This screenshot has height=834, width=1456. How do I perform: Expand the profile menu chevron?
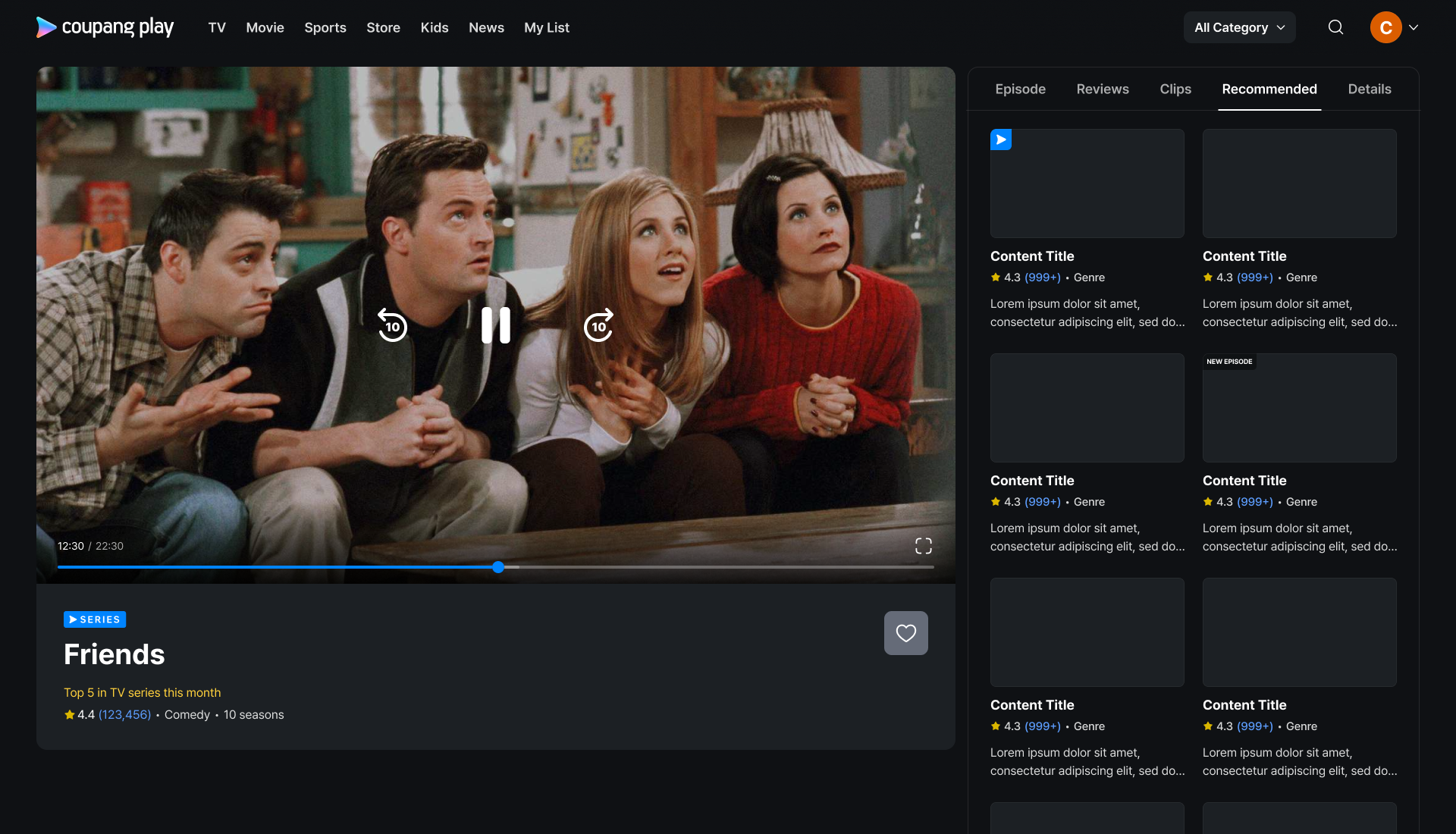[1414, 27]
